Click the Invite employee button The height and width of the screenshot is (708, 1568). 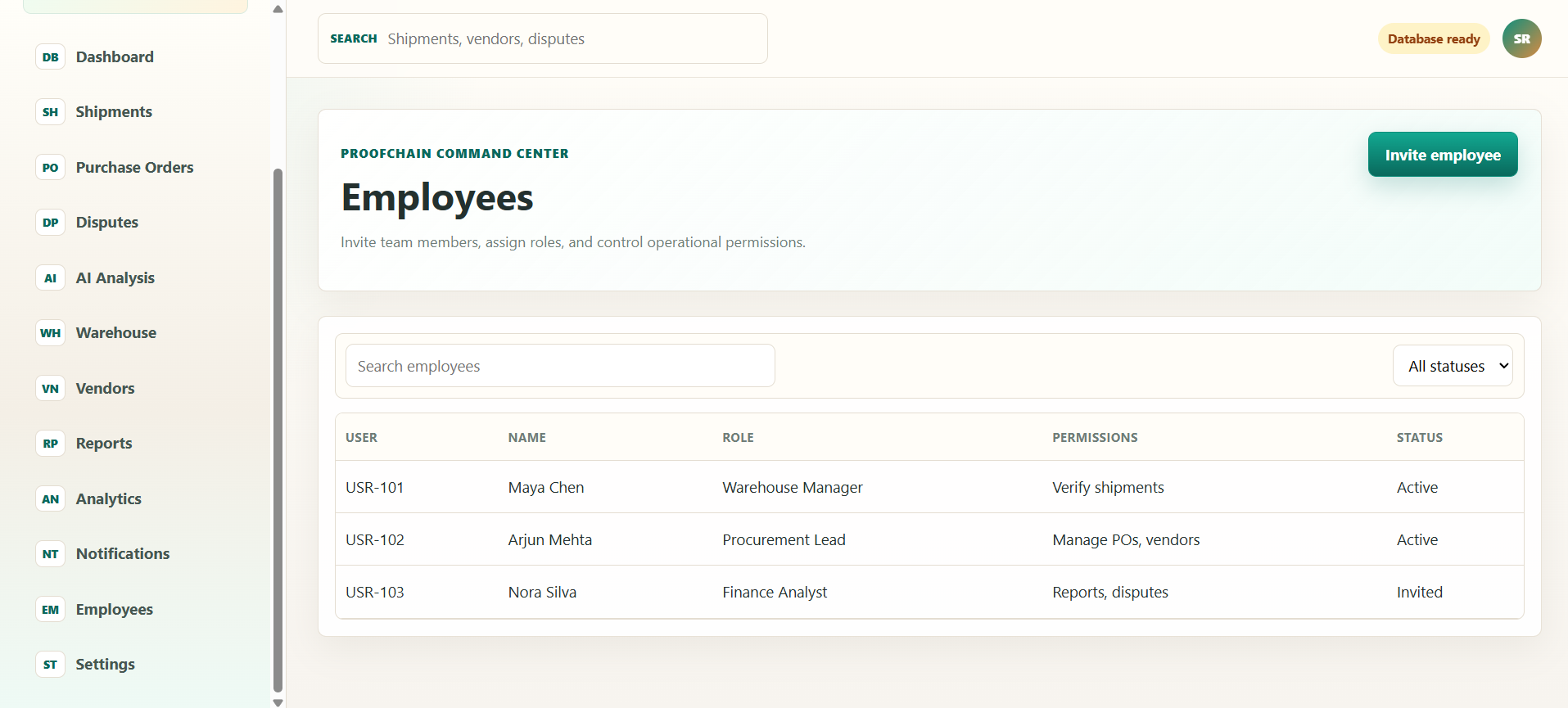point(1443,155)
